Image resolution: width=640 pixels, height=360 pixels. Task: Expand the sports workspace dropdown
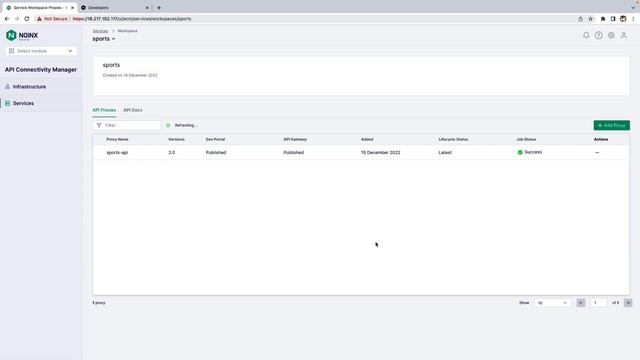tap(104, 39)
